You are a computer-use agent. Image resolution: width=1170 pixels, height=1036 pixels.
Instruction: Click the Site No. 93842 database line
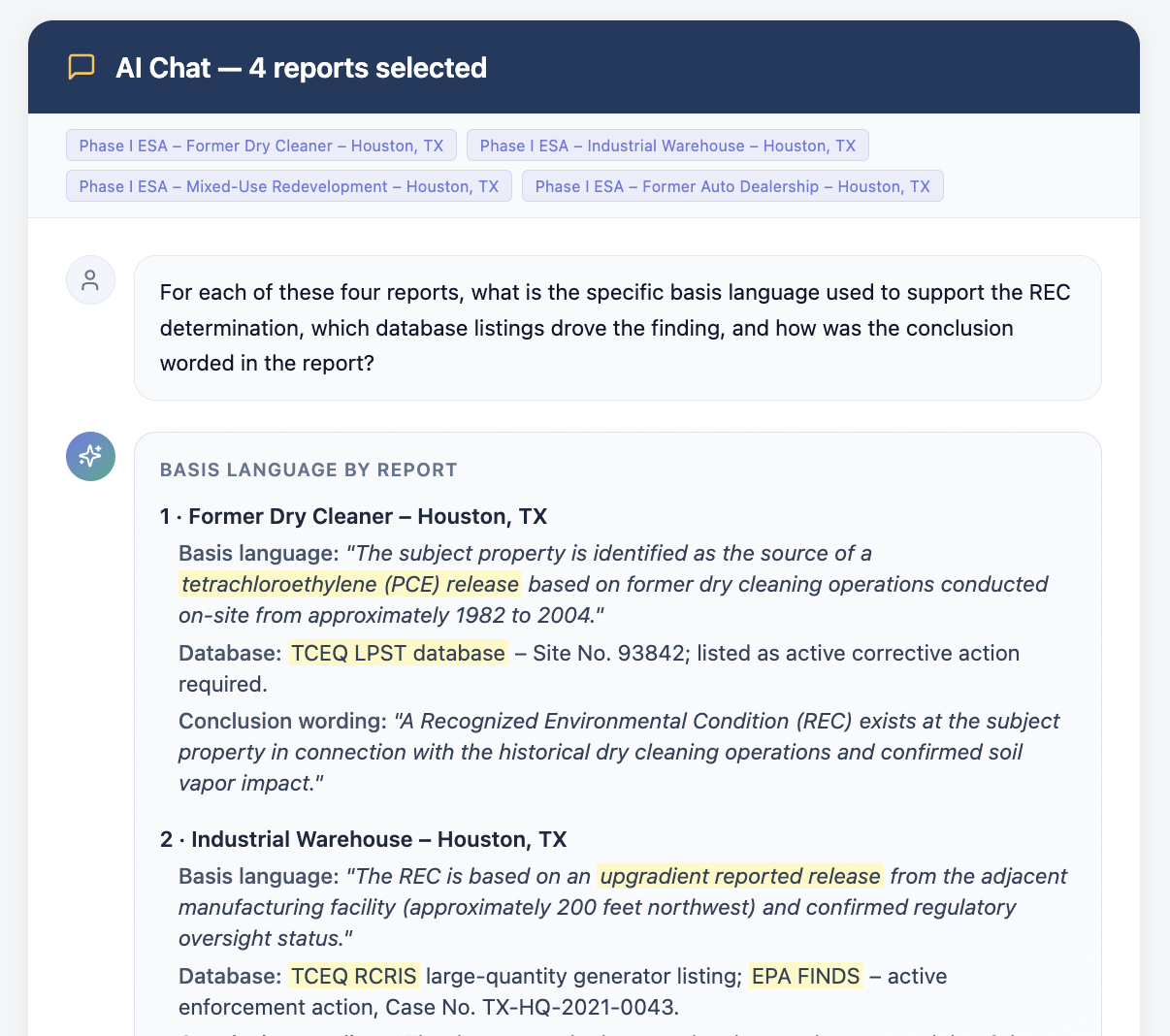pos(599,668)
